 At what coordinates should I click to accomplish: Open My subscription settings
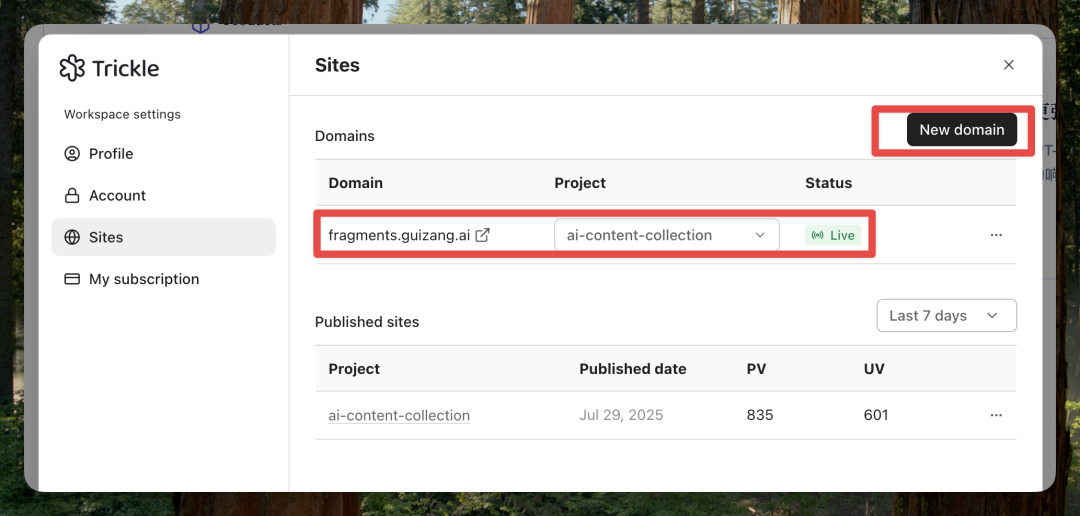[163, 279]
